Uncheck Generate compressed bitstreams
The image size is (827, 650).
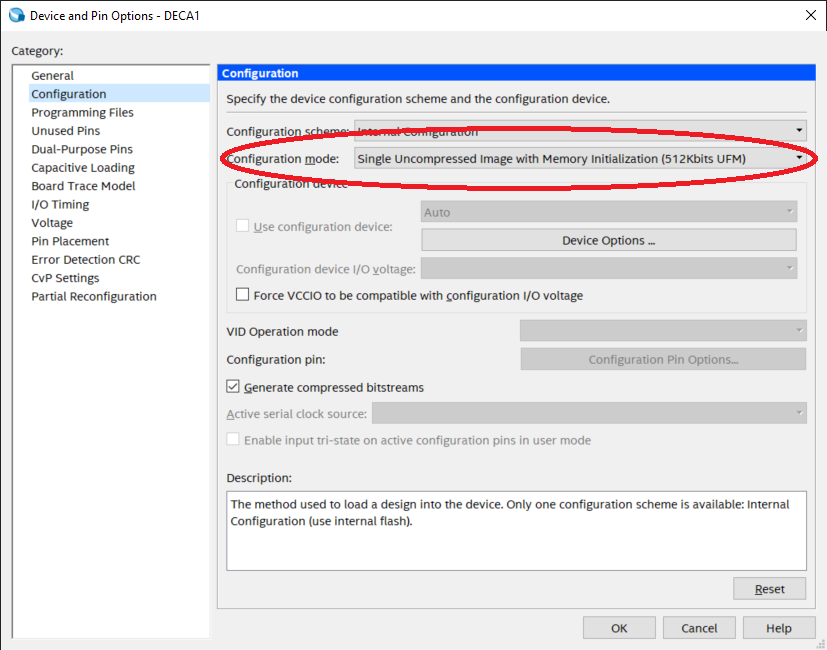click(x=234, y=387)
